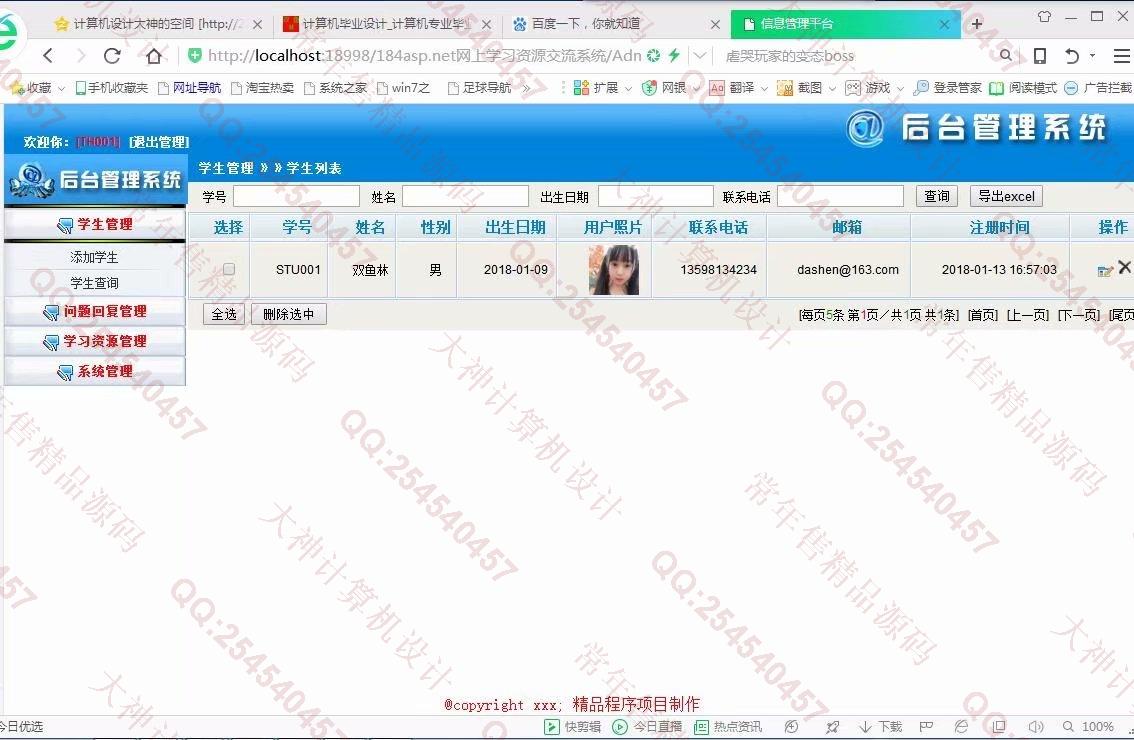Open the 添加学生 sidebar item

pyautogui.click(x=94, y=257)
